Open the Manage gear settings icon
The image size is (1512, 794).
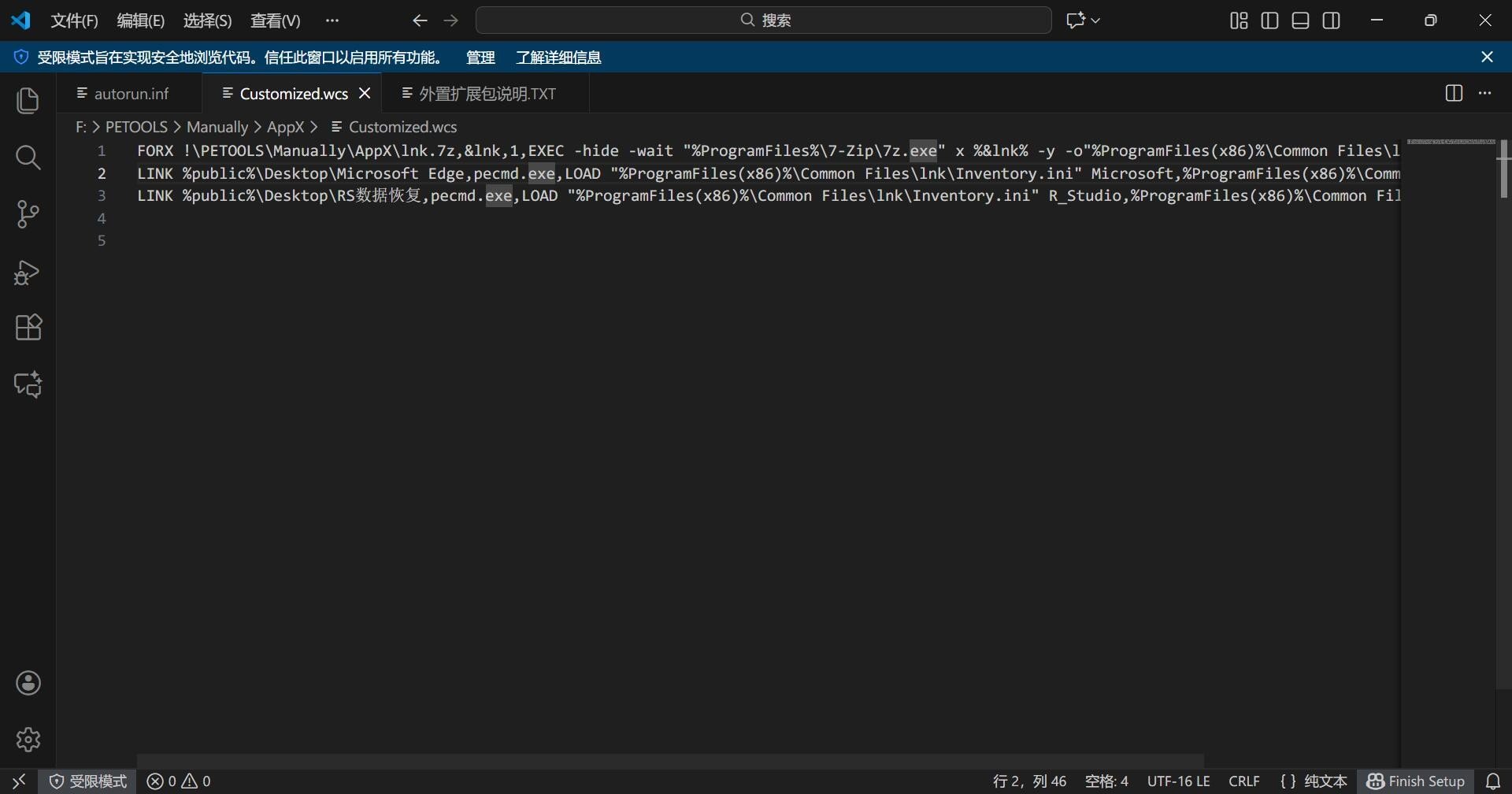28,740
